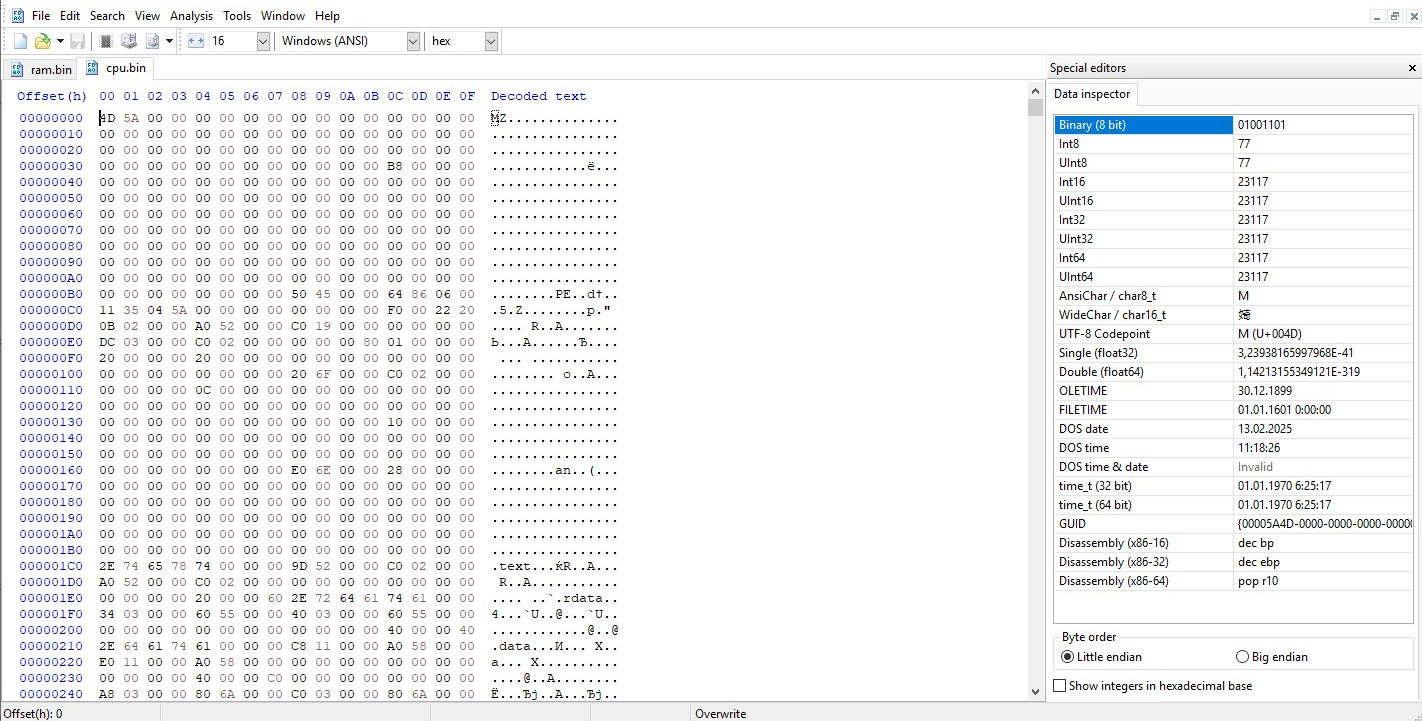Restore the document window via MDI restore button

(x=1395, y=16)
